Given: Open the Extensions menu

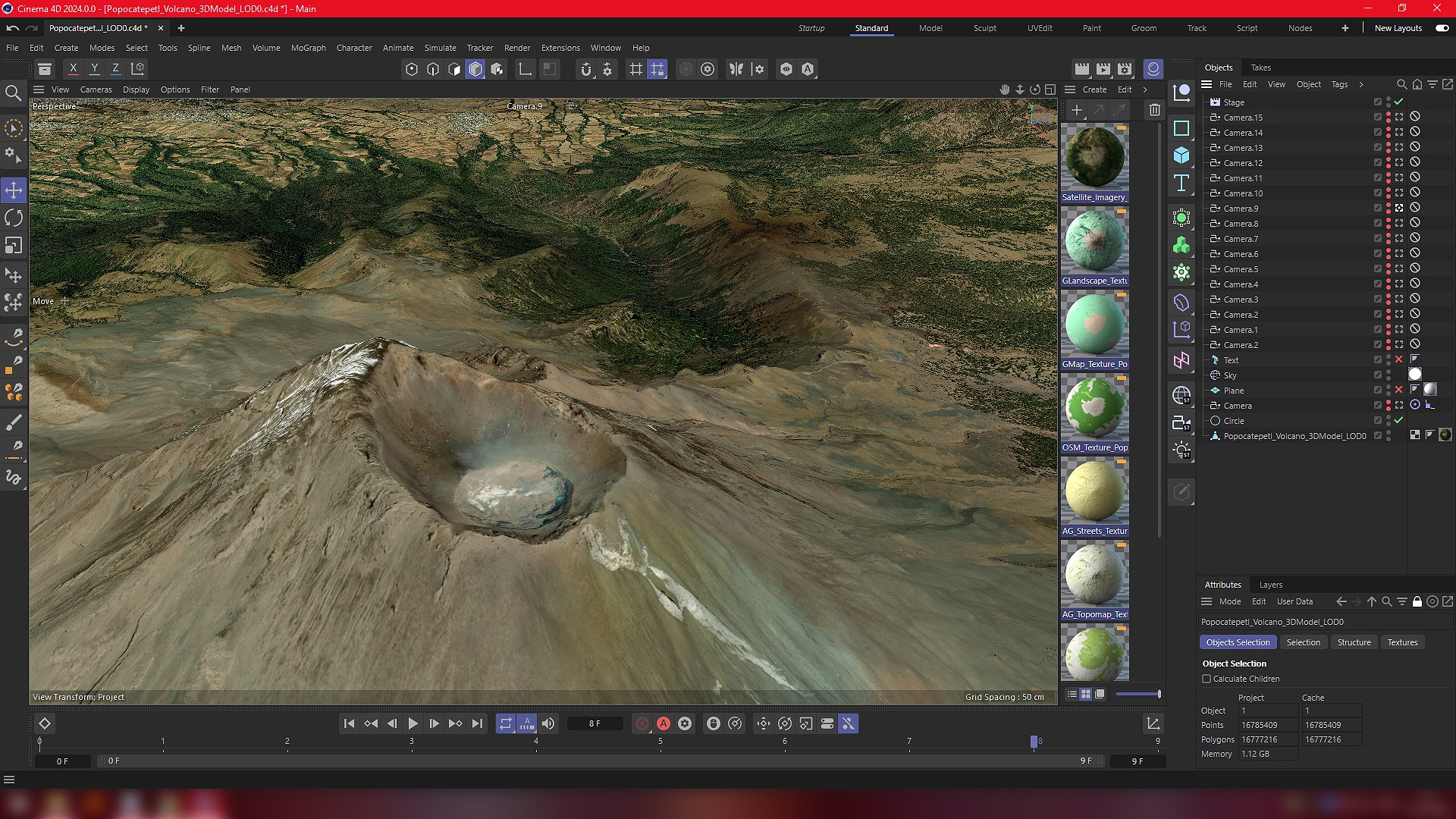Looking at the screenshot, I should [x=560, y=48].
